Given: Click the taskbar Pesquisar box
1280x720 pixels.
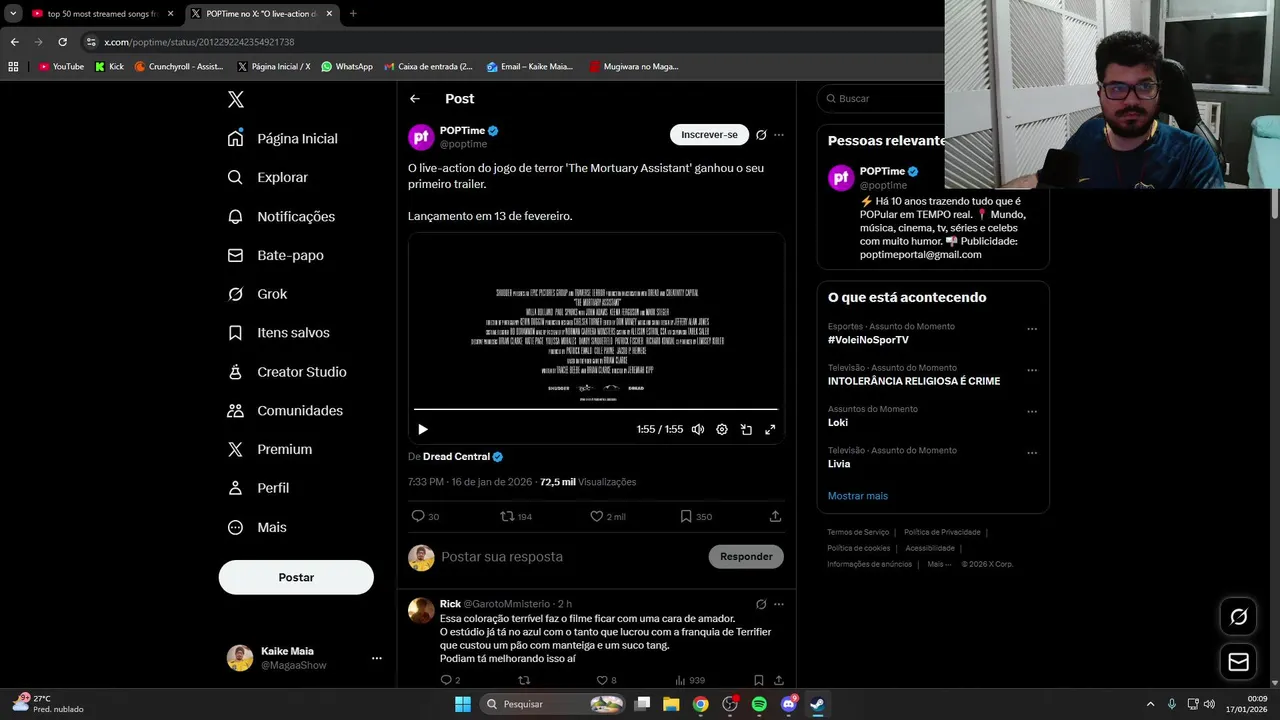Looking at the screenshot, I should click(555, 704).
